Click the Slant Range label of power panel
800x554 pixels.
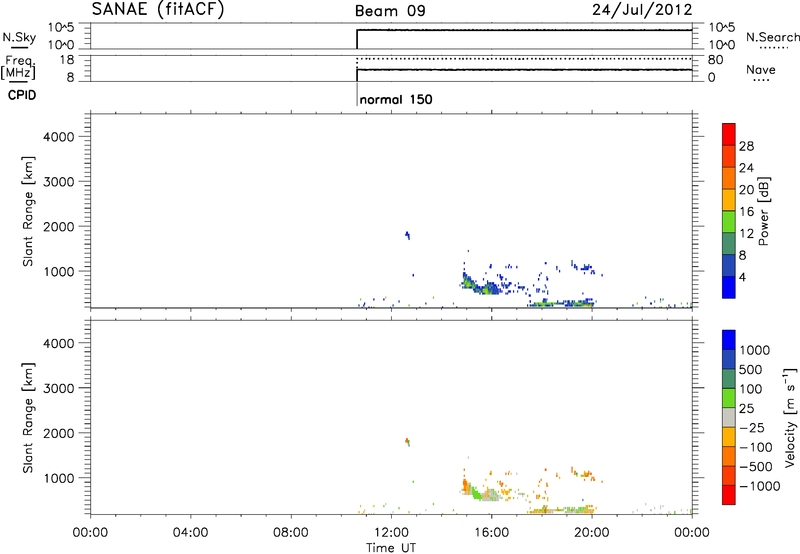click(x=28, y=211)
